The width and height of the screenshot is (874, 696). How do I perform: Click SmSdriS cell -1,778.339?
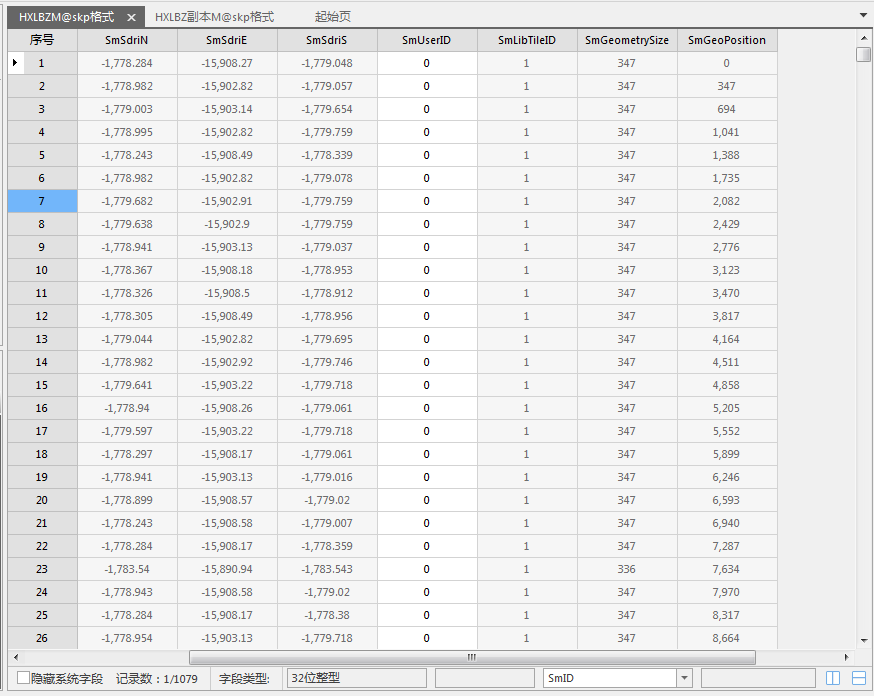click(x=327, y=155)
